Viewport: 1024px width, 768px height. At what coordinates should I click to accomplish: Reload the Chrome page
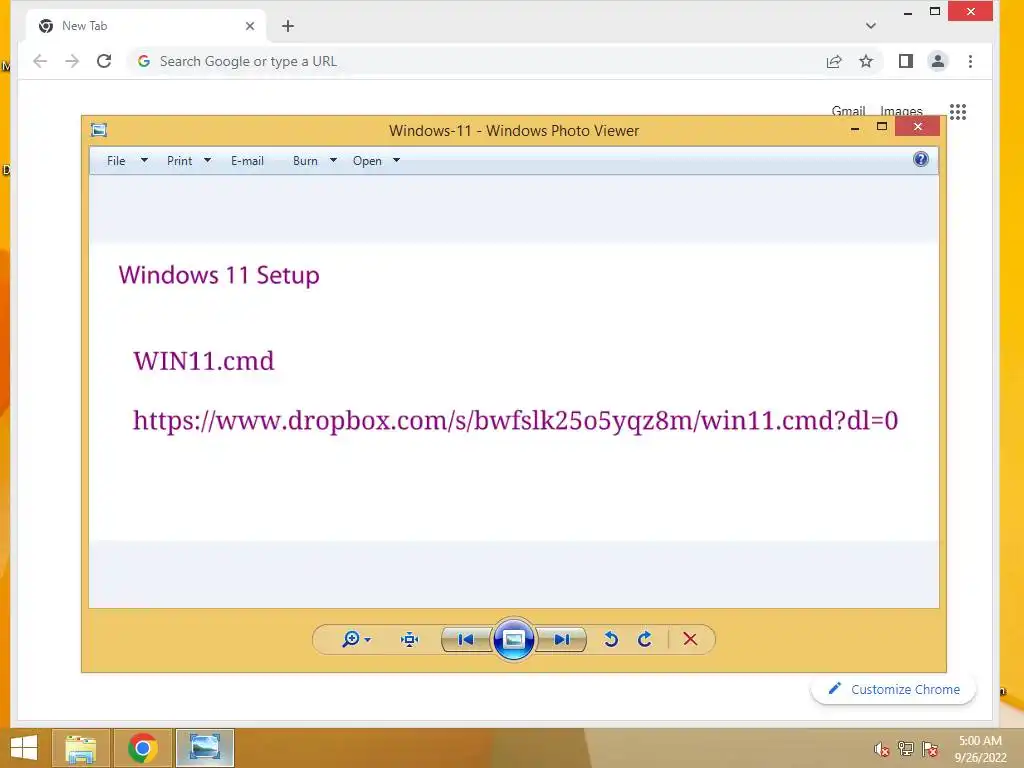tap(104, 61)
